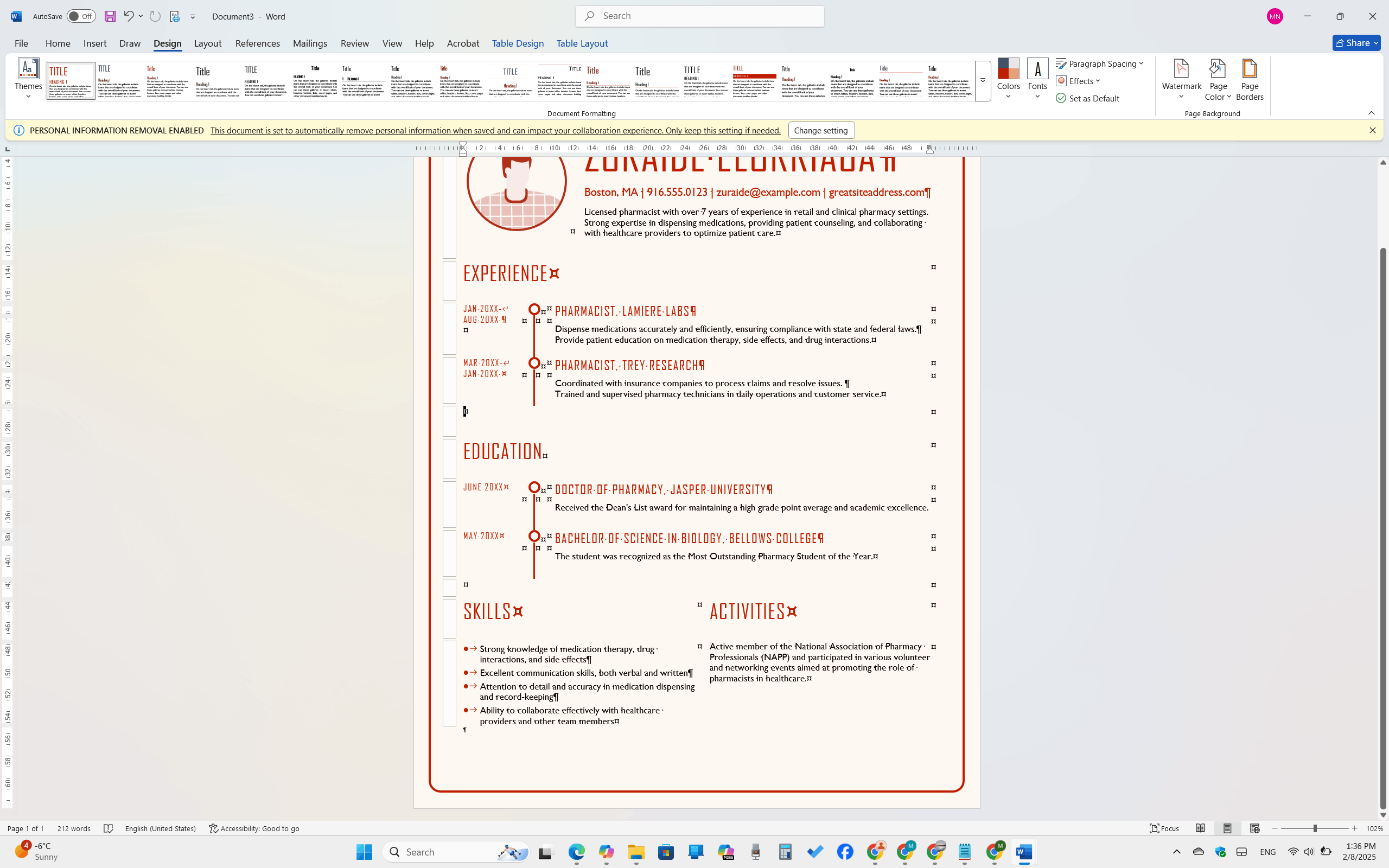Screen dimensions: 1389x868
Task: Open Focus mode from status bar
Action: 1164,828
